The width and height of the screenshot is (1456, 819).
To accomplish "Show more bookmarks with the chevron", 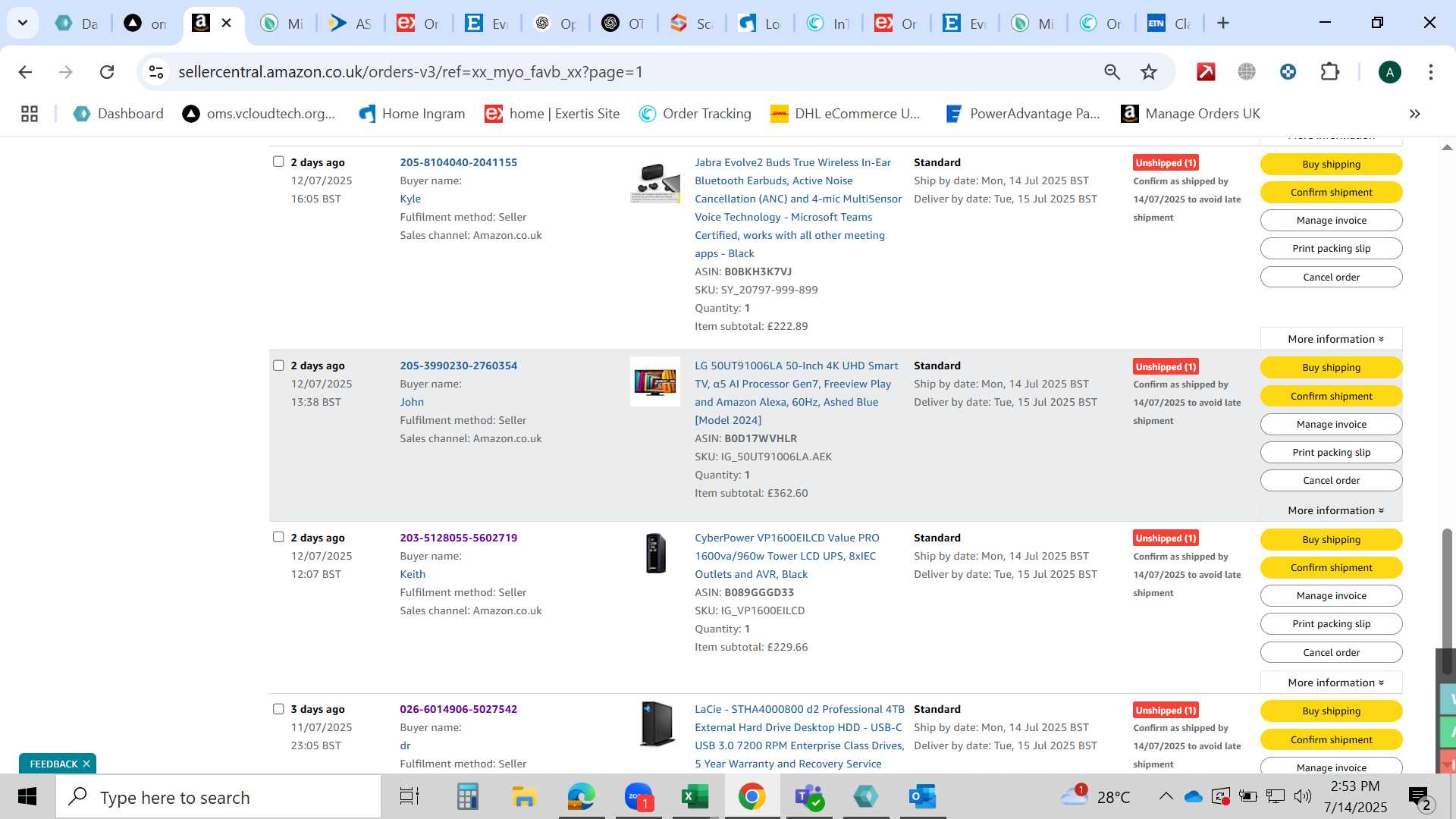I will [x=1414, y=114].
